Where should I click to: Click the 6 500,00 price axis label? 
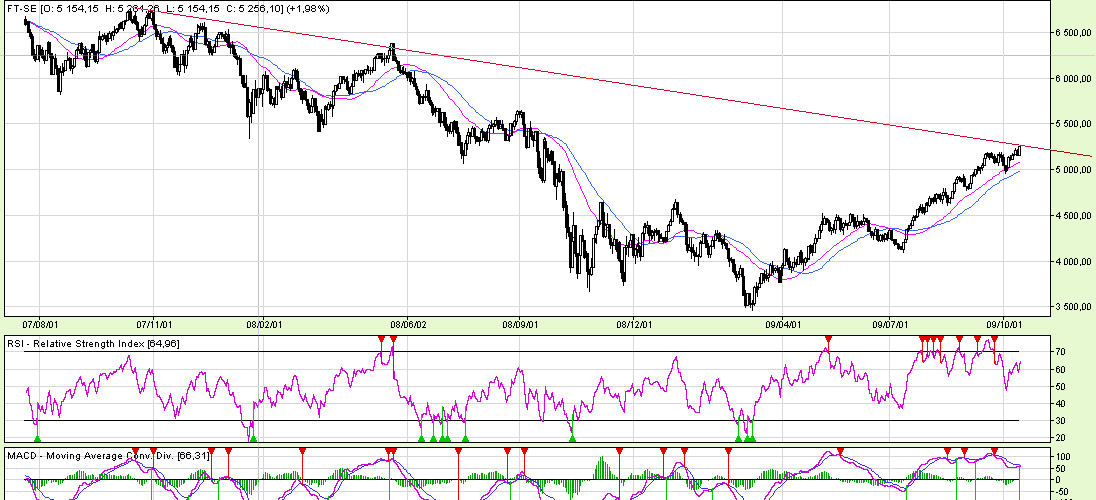tap(1072, 32)
